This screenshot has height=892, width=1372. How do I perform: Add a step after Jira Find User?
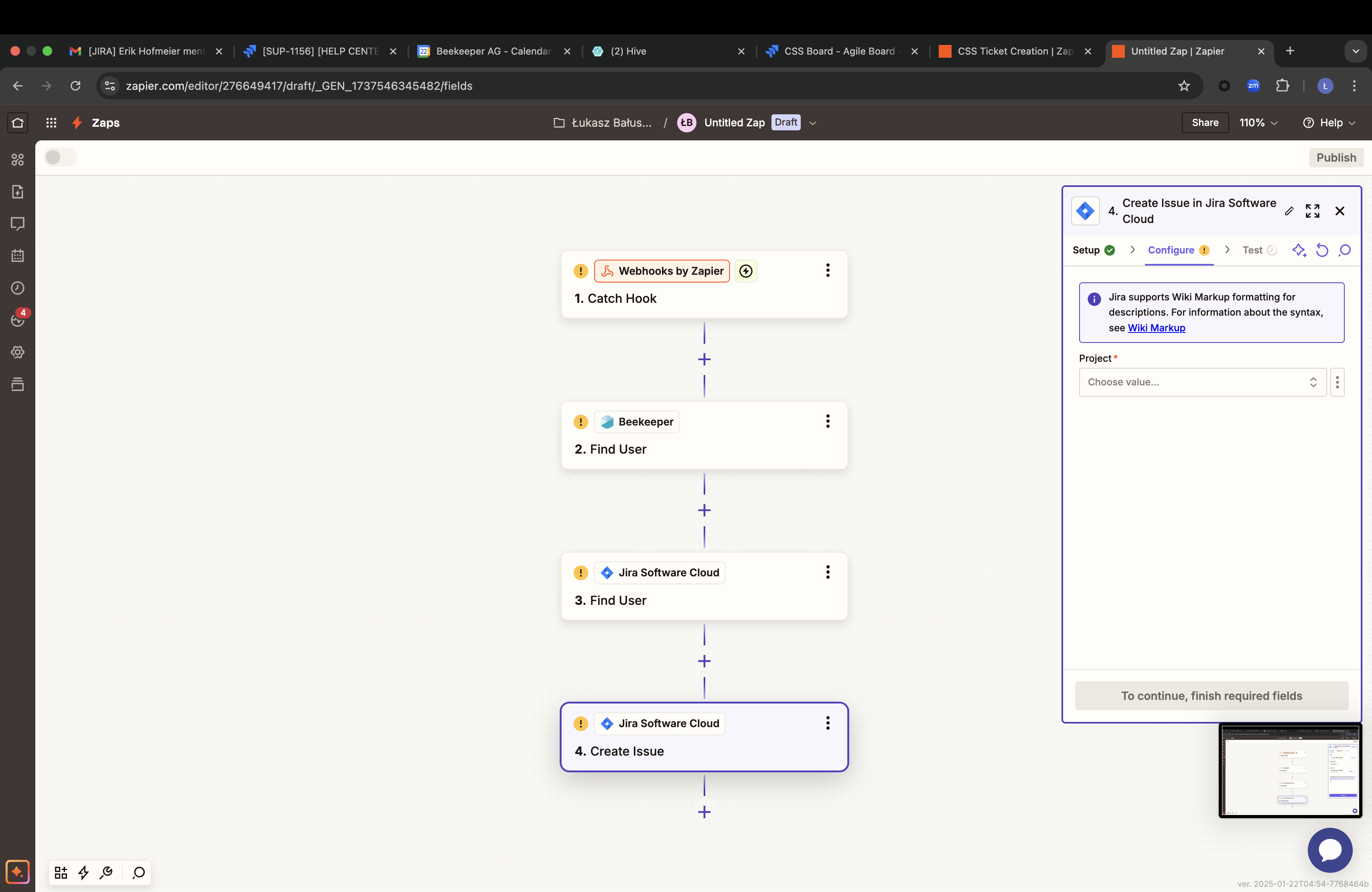click(x=704, y=661)
